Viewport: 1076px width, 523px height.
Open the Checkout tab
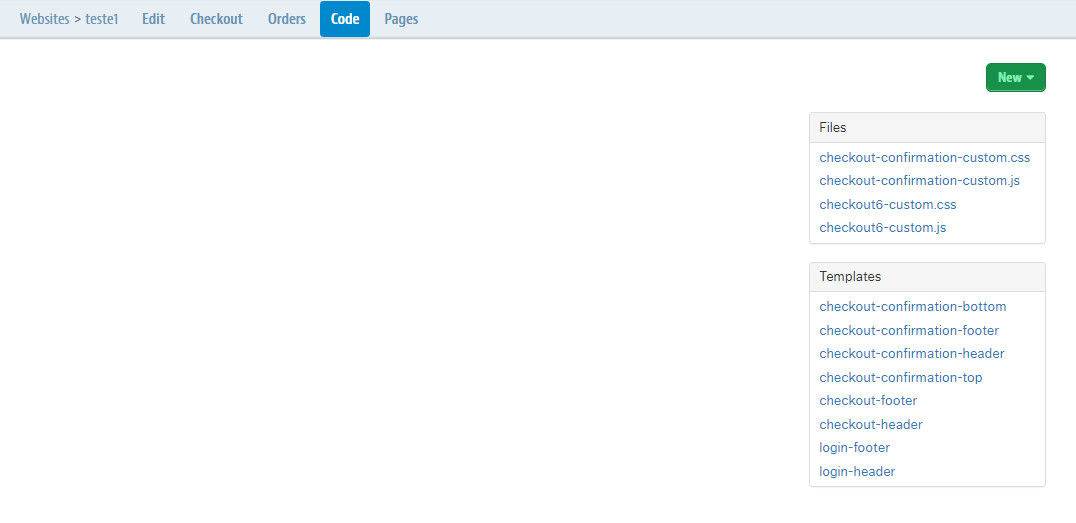(216, 19)
